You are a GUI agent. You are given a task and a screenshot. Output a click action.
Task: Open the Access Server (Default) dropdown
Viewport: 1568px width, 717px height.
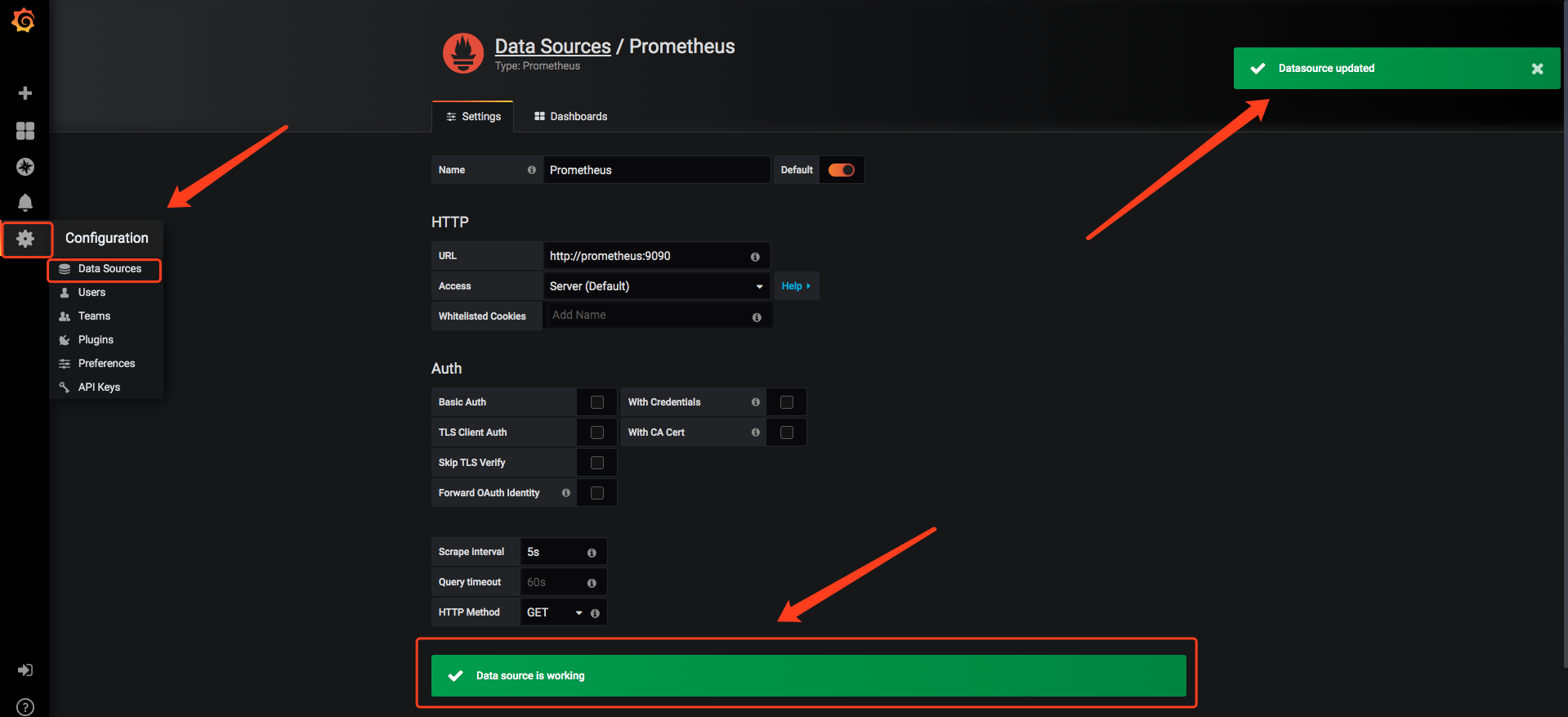click(x=656, y=286)
